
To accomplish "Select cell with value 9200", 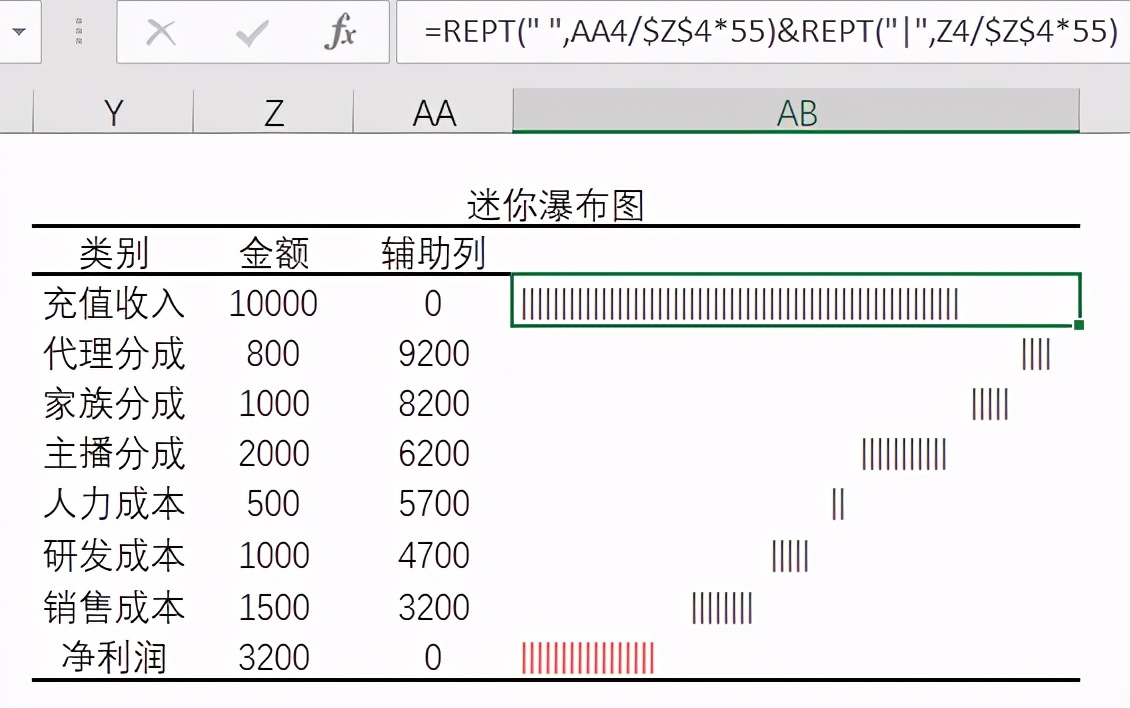I will point(434,353).
